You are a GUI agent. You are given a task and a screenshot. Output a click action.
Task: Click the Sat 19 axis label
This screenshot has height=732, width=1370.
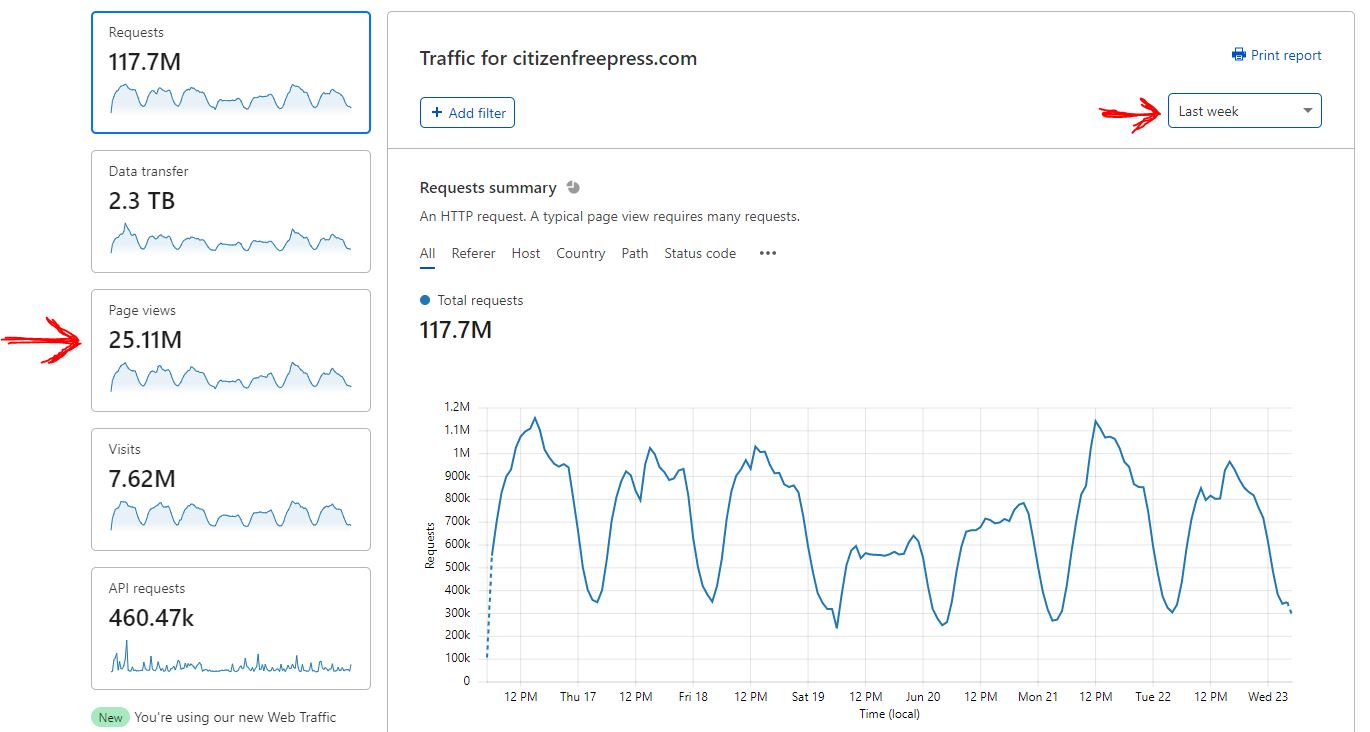coord(808,696)
